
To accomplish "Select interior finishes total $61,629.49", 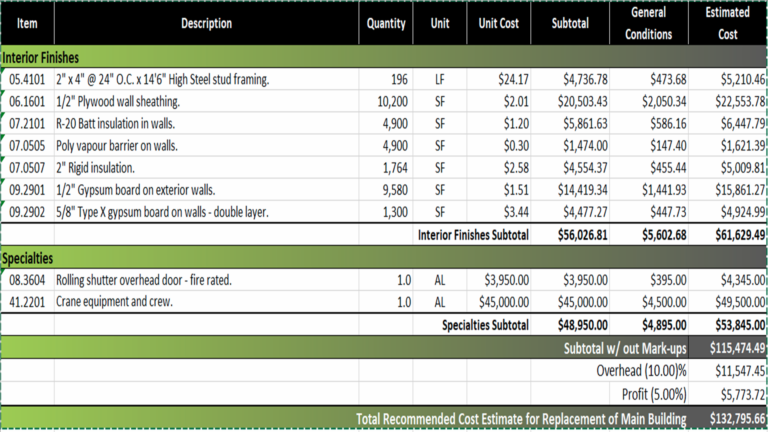I will [x=740, y=235].
